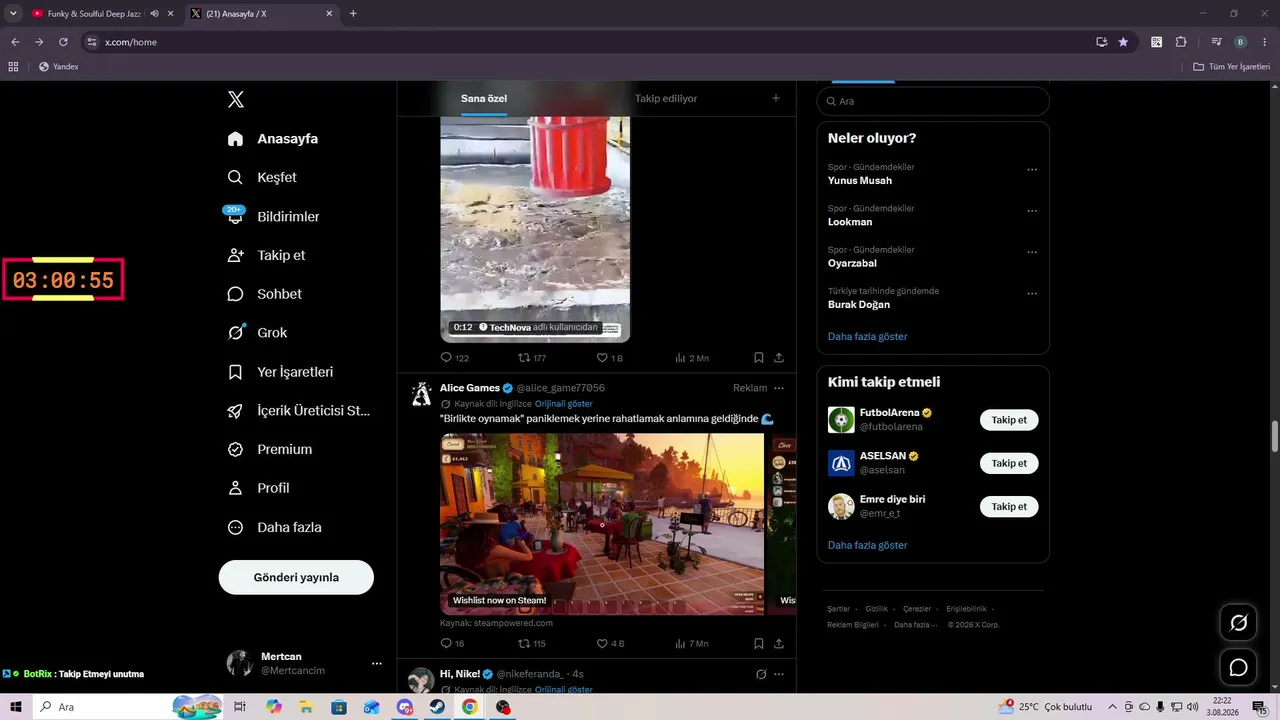The image size is (1280, 720).
Task: Follow ASELSAN with Takip et
Action: (x=1009, y=463)
